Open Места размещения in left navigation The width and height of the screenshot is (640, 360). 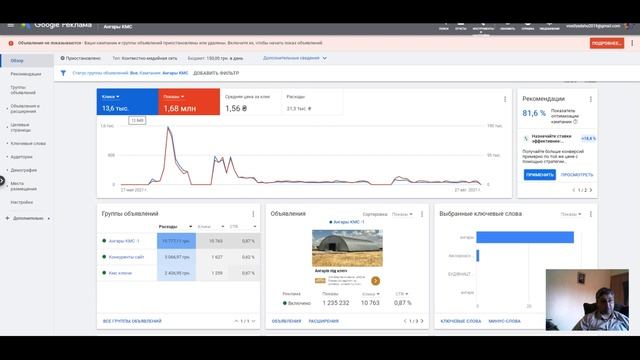click(x=24, y=186)
